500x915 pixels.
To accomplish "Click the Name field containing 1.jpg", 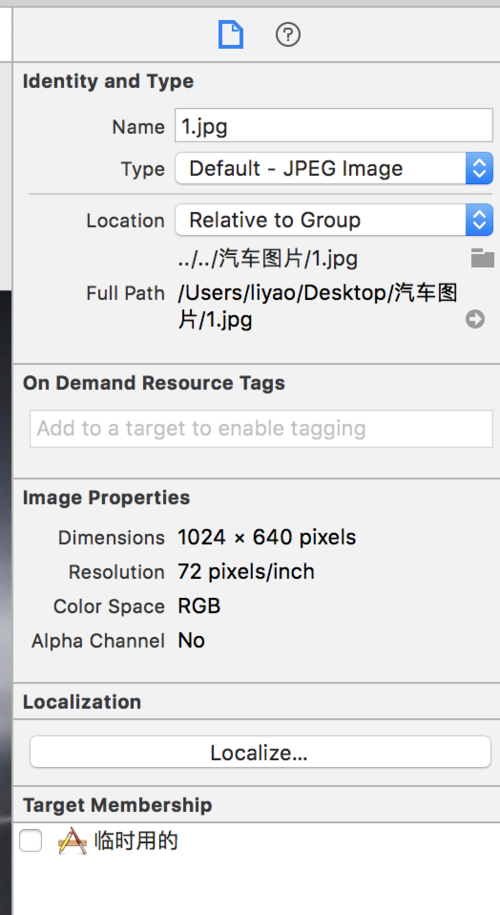I will point(334,126).
